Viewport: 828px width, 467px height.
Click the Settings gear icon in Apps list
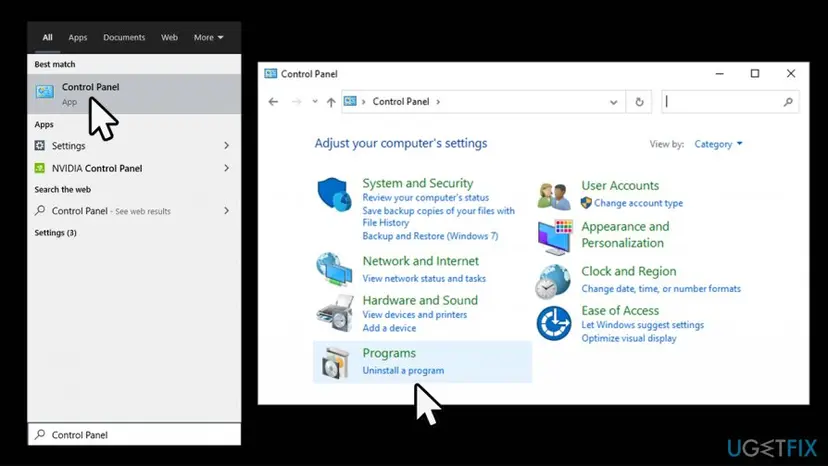(x=40, y=145)
